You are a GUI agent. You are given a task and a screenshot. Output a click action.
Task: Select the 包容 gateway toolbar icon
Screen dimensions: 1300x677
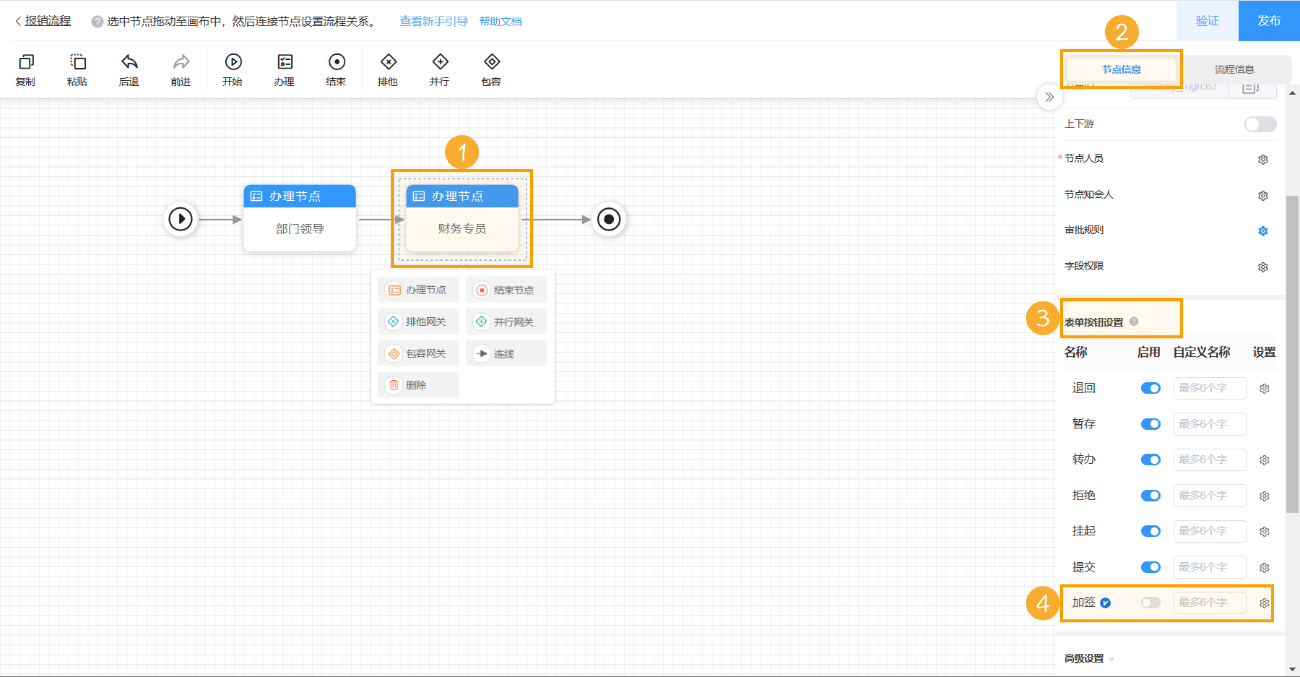491,62
